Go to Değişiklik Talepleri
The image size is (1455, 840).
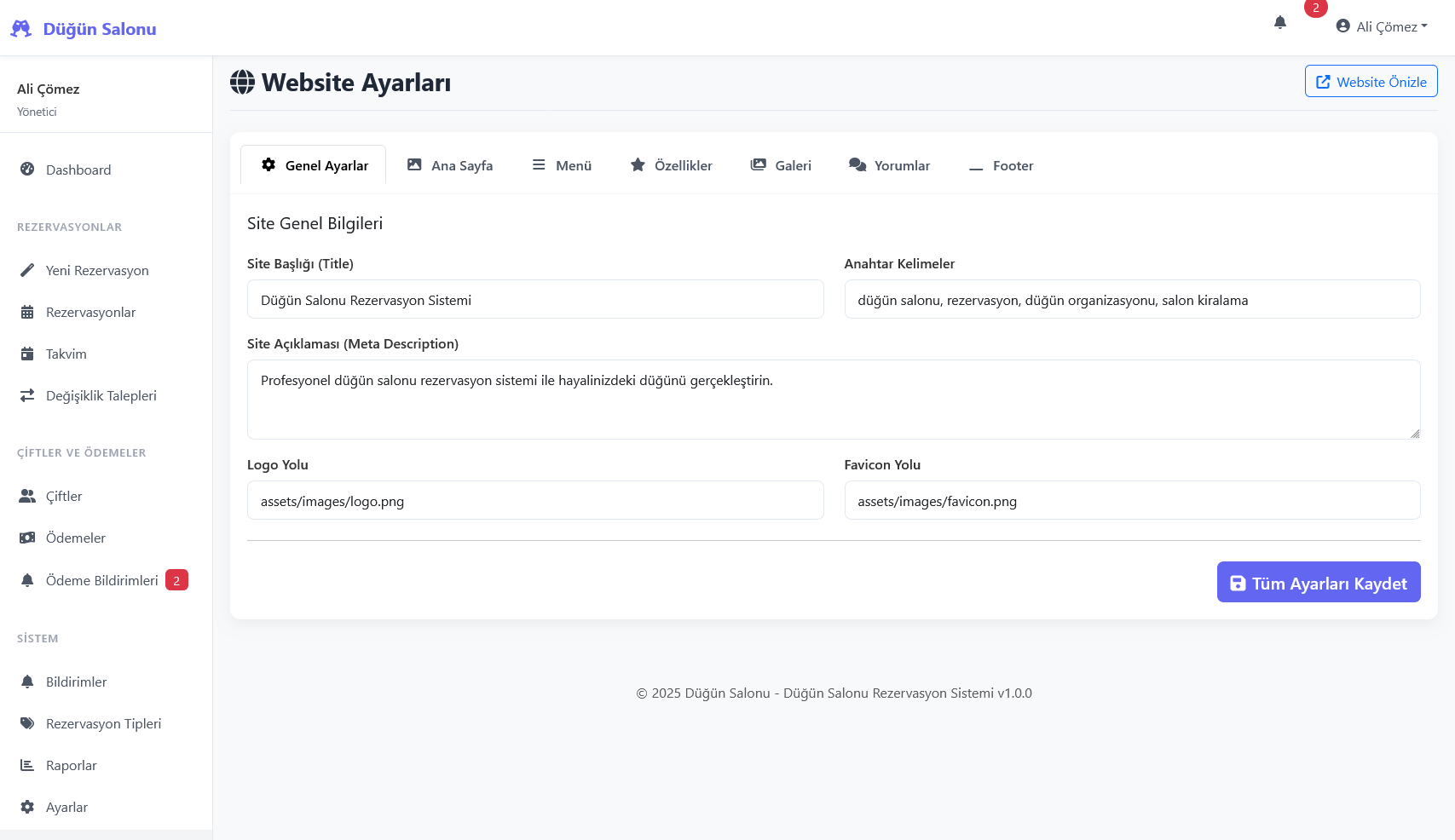pyautogui.click(x=101, y=395)
